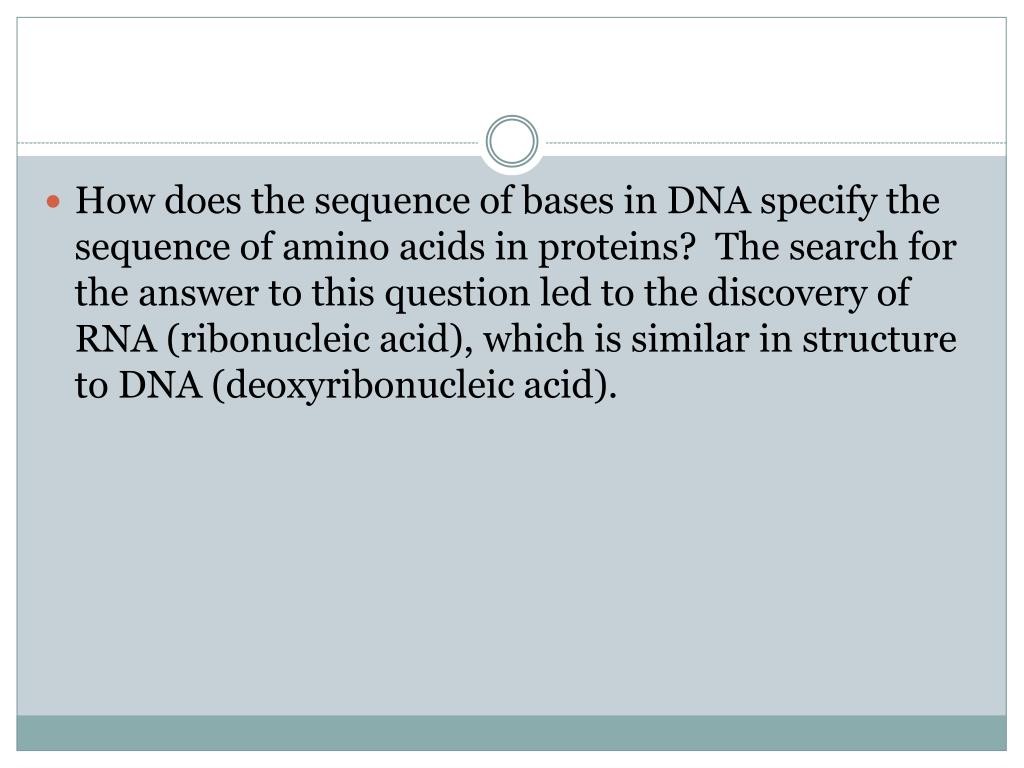Click the word 'search' in the second line
Image resolution: width=1024 pixels, height=768 pixels.
[x=843, y=247]
